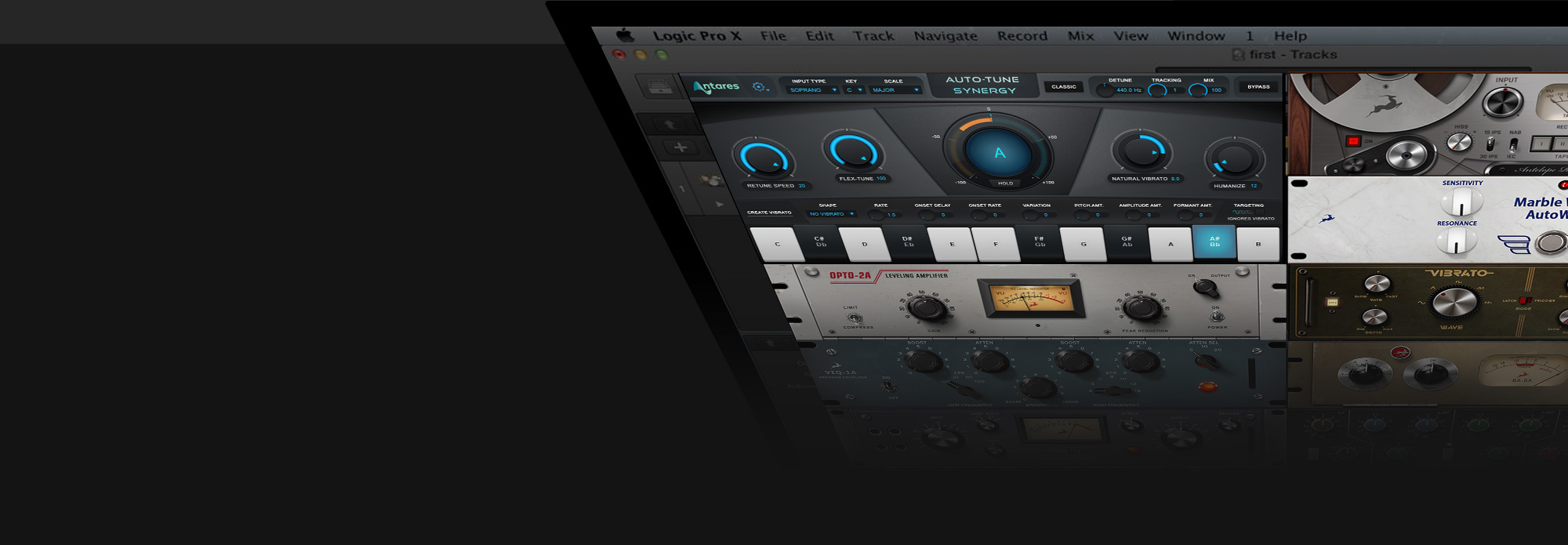Click the Opto-2A Gain knob
This screenshot has width=1568, height=545.
click(927, 308)
